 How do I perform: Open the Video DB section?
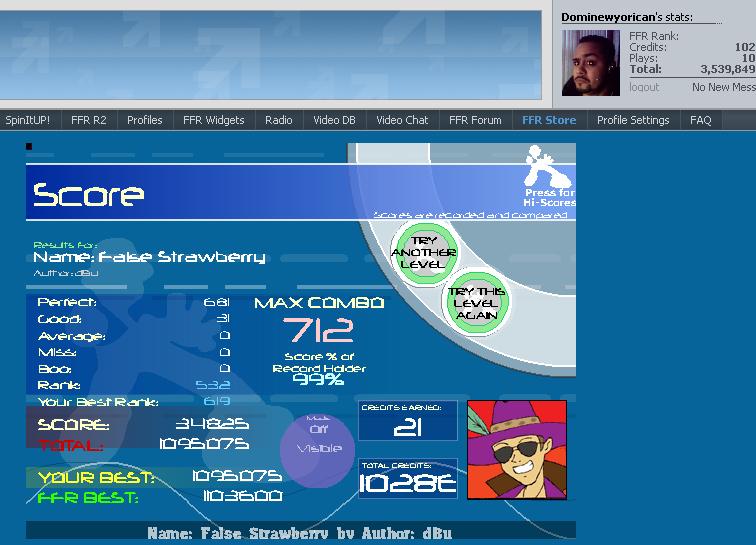point(334,120)
